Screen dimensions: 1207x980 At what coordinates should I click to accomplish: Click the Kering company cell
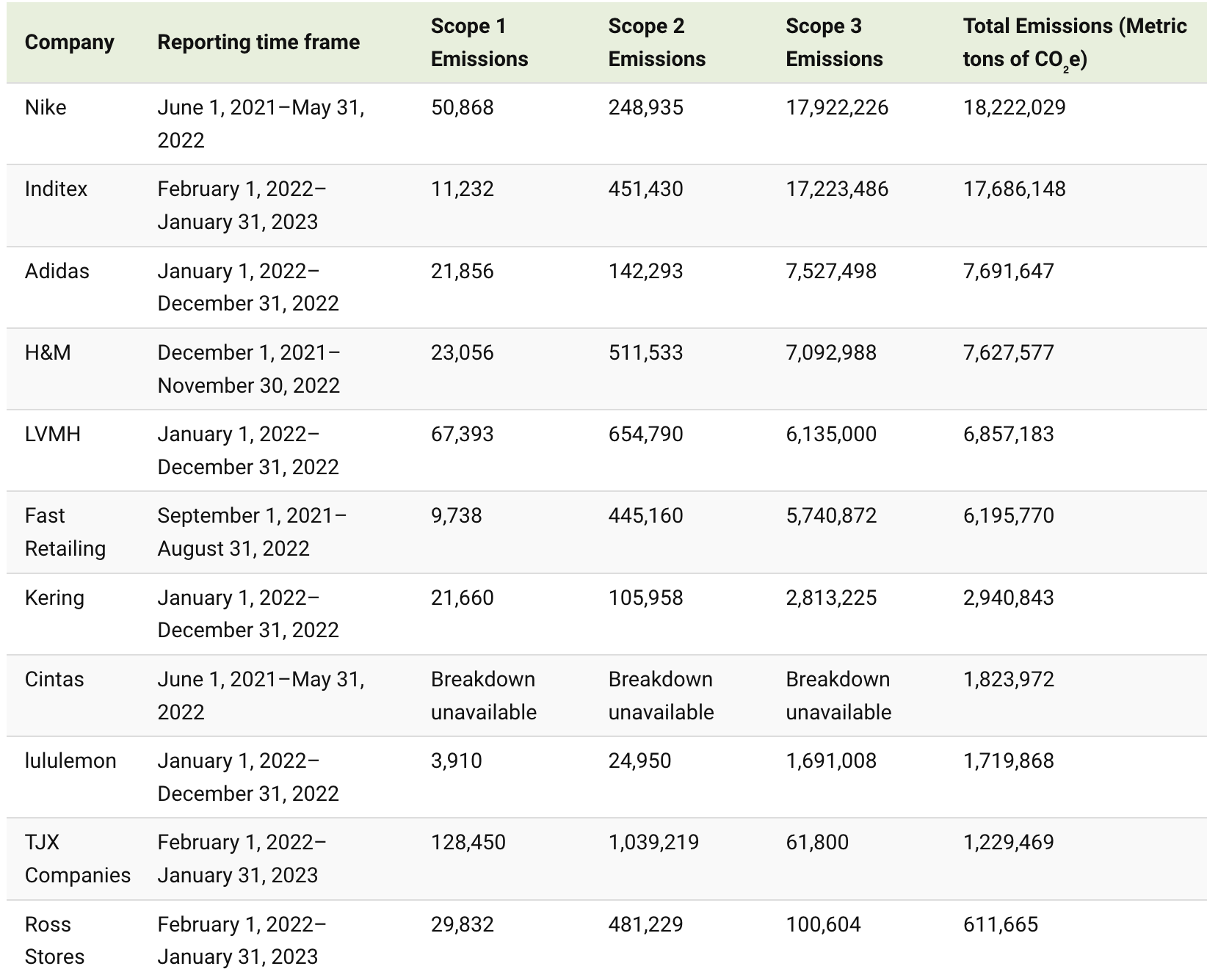pos(55,598)
